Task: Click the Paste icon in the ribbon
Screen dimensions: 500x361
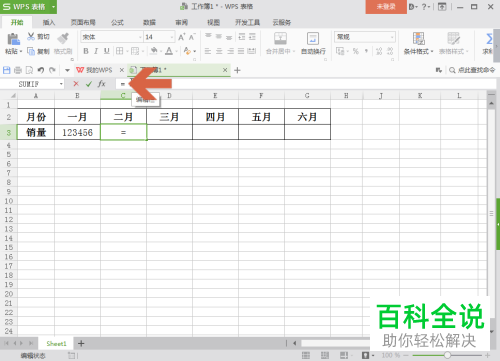Action: [x=13, y=39]
